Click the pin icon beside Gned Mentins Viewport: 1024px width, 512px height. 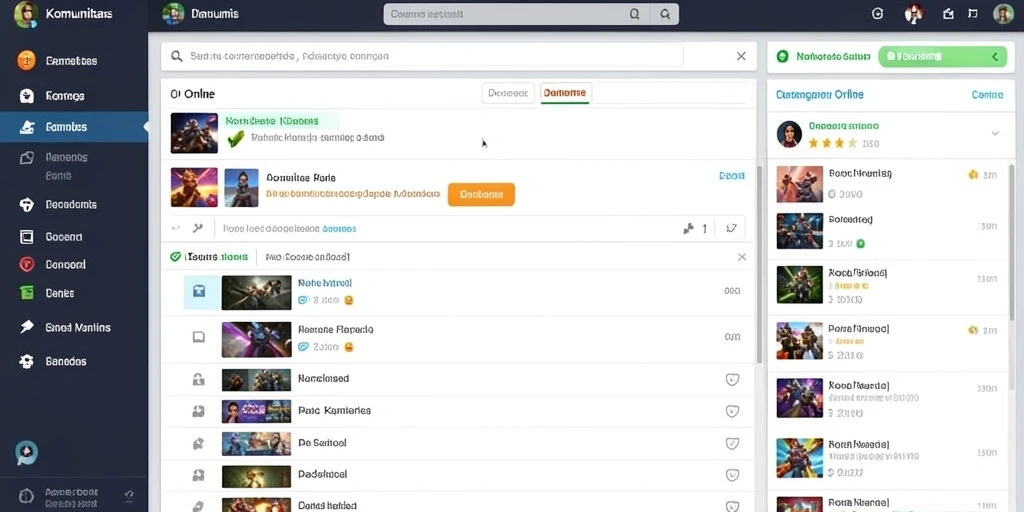tap(27, 327)
